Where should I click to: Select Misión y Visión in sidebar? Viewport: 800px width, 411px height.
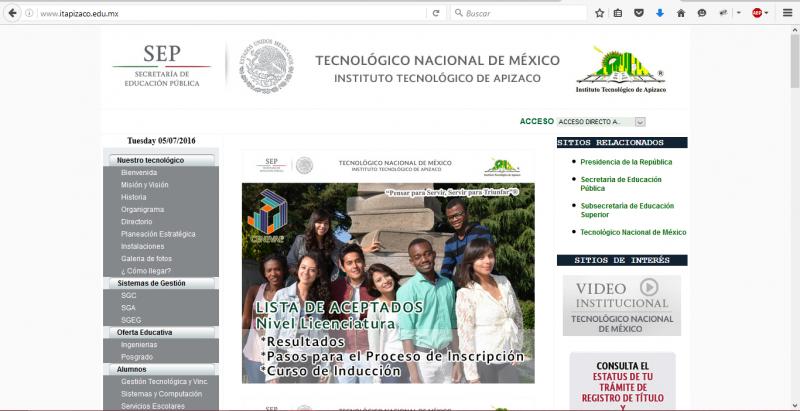coord(145,185)
